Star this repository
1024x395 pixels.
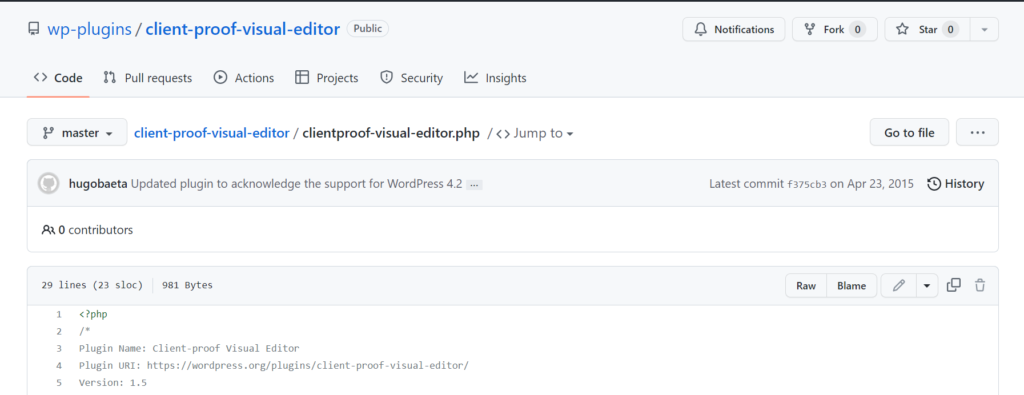(x=927, y=29)
